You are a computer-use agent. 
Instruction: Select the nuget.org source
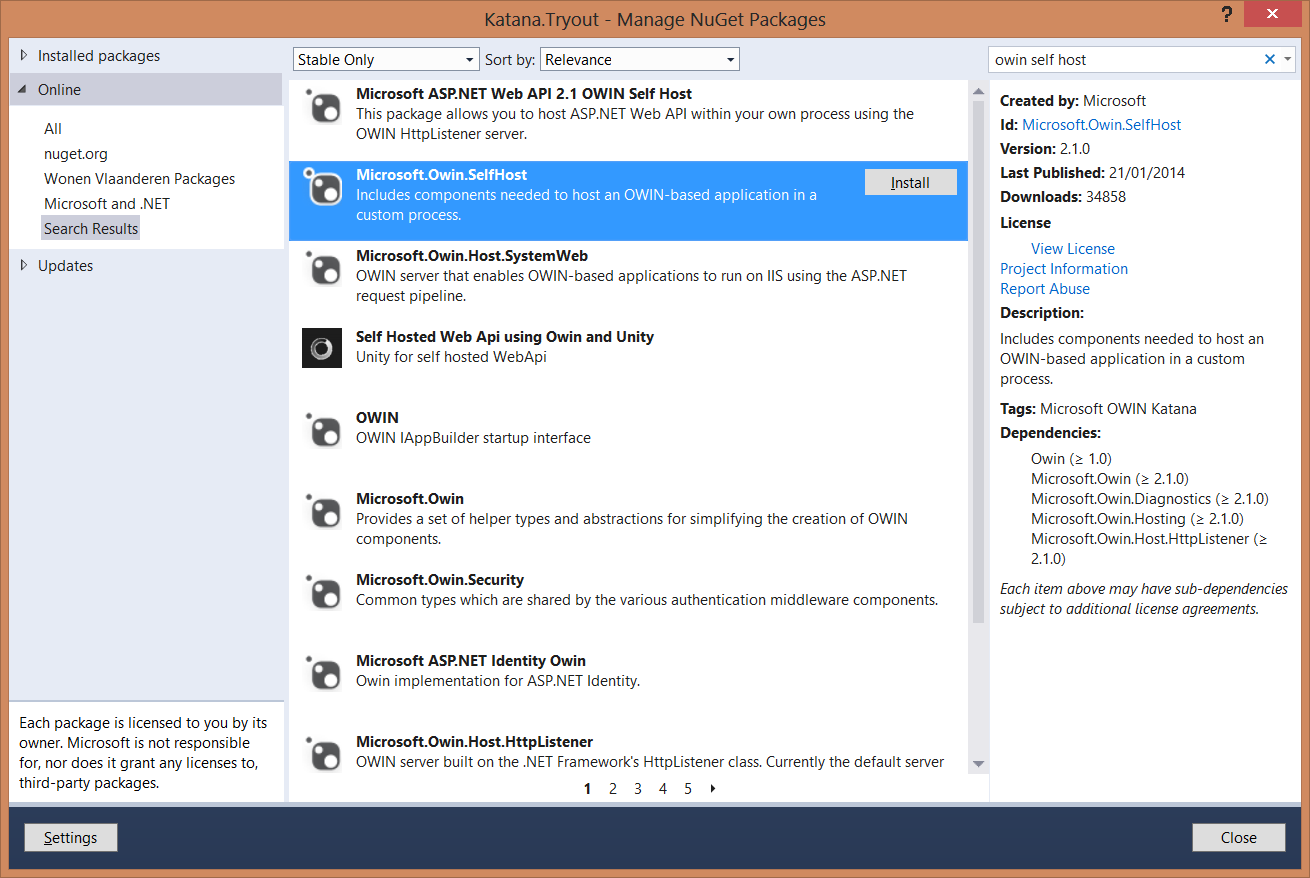pos(76,153)
